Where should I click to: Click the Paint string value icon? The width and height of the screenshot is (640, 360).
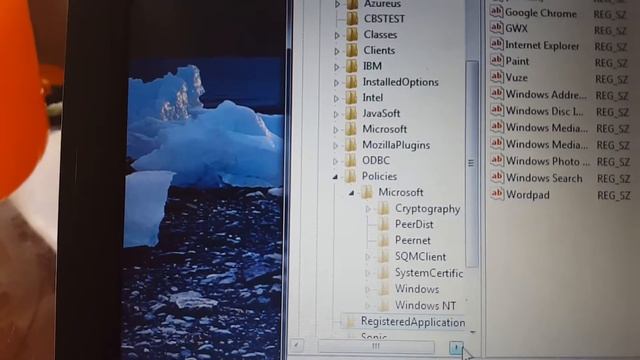coord(496,60)
